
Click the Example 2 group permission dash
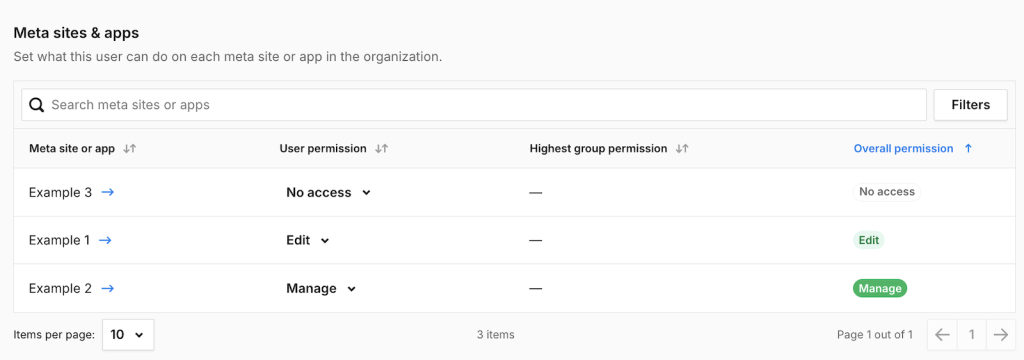pos(536,289)
